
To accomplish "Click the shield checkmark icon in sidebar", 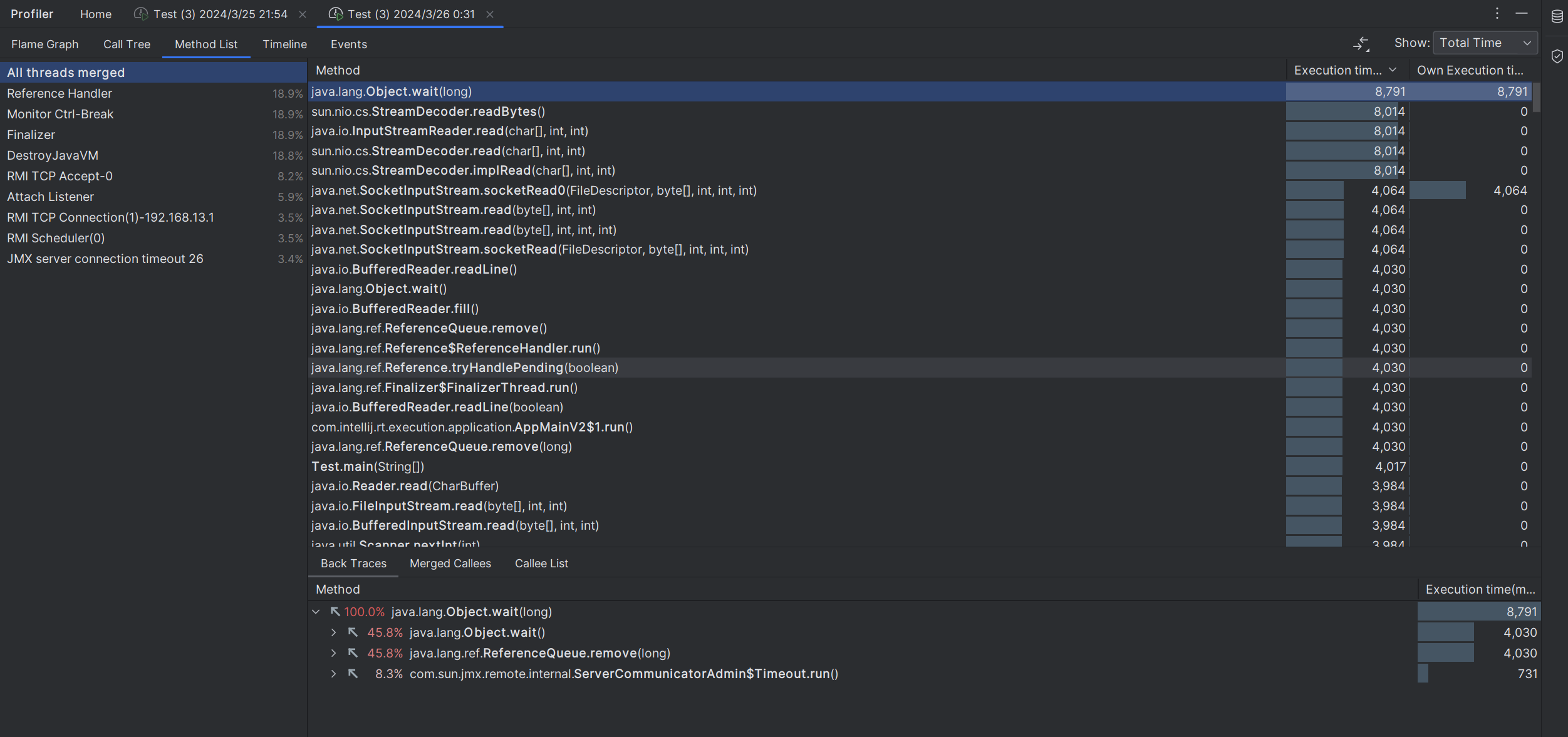I will [1557, 56].
